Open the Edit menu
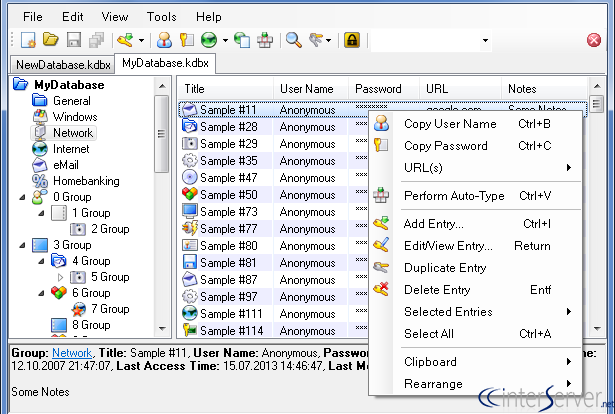This screenshot has width=615, height=414. pos(73,17)
